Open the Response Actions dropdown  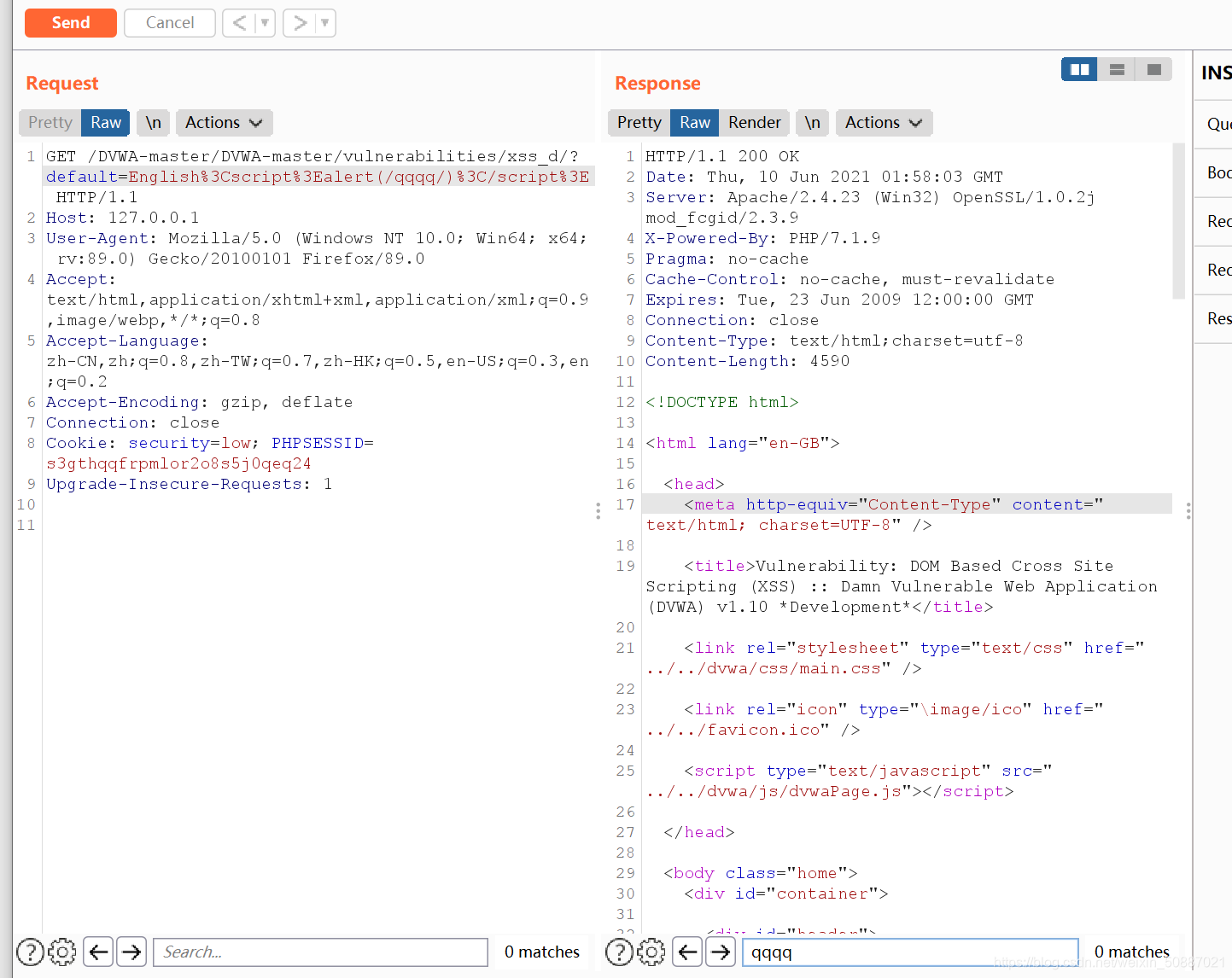pyautogui.click(x=884, y=122)
